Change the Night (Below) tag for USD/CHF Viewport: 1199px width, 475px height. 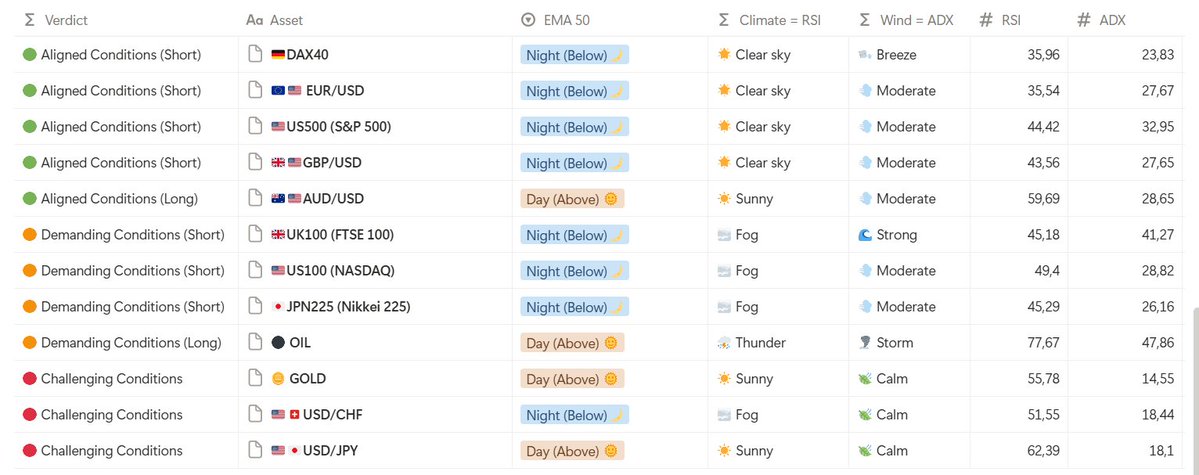[574, 415]
